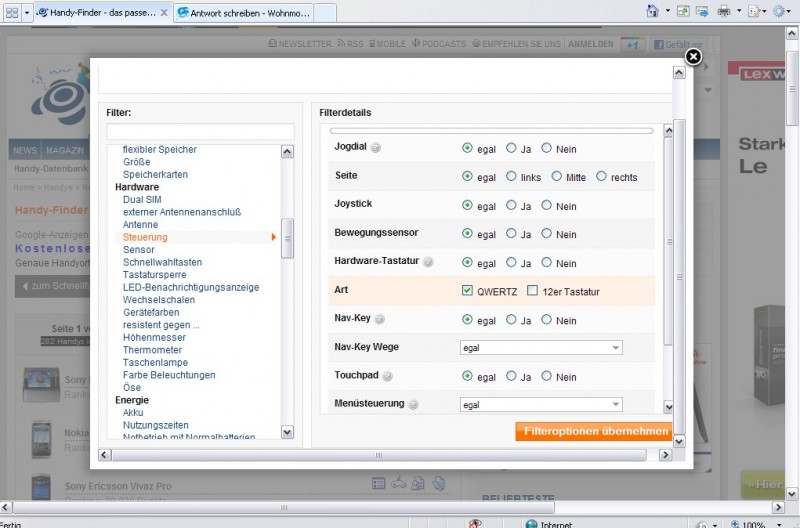Click the 'Filteroptionen übernehmen' button
The width and height of the screenshot is (800, 528).
[594, 431]
